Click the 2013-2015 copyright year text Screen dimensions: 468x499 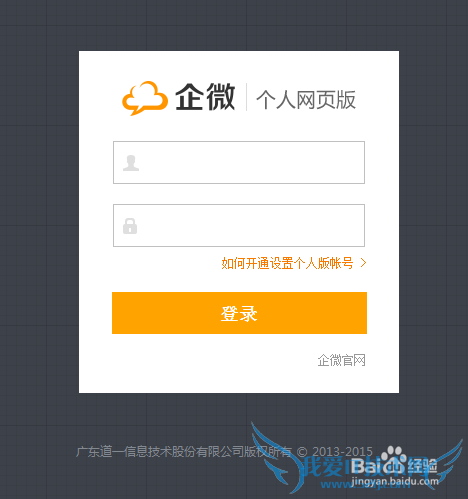coord(342,452)
